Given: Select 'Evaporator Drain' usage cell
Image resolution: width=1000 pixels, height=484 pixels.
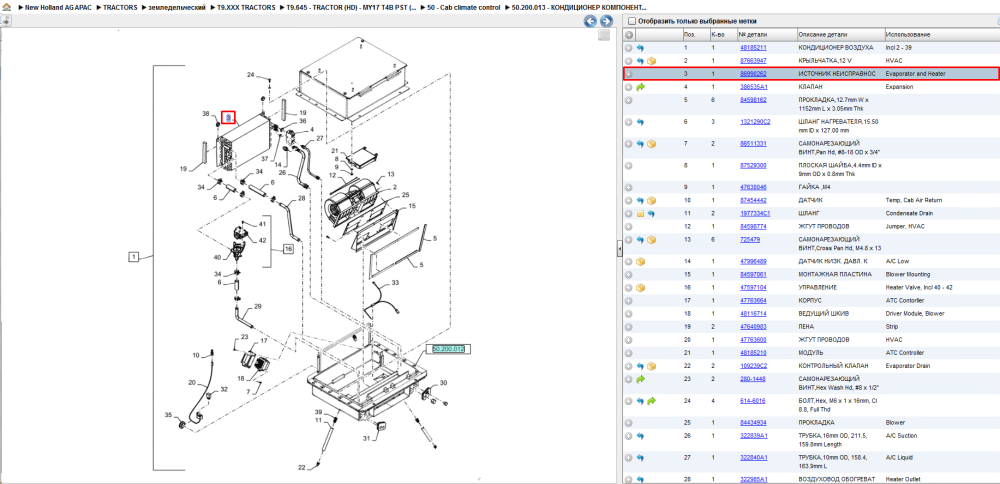Looking at the screenshot, I should pyautogui.click(x=908, y=366).
